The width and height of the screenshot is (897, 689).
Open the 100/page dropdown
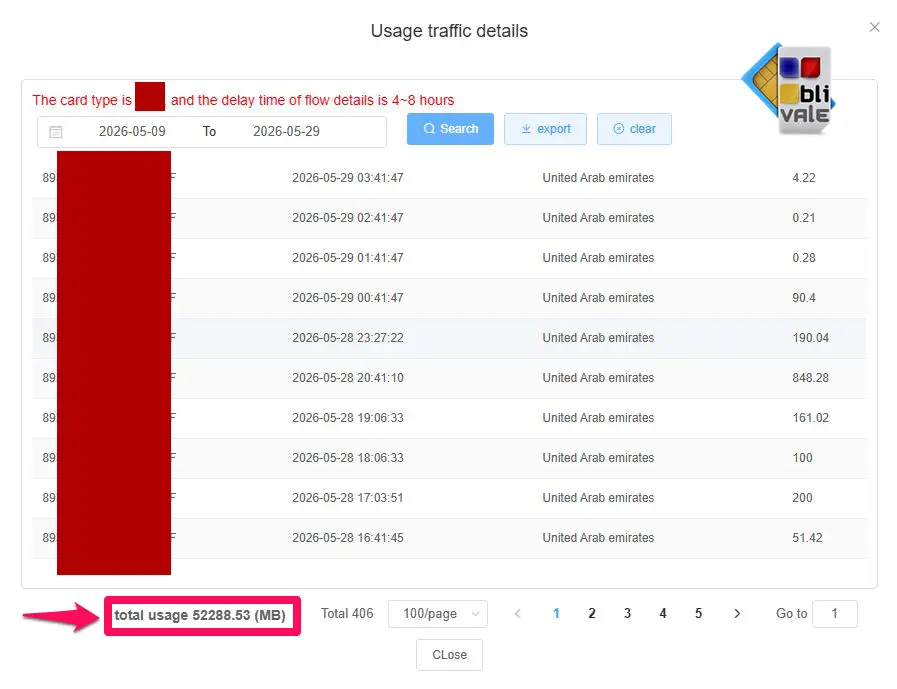(x=438, y=614)
